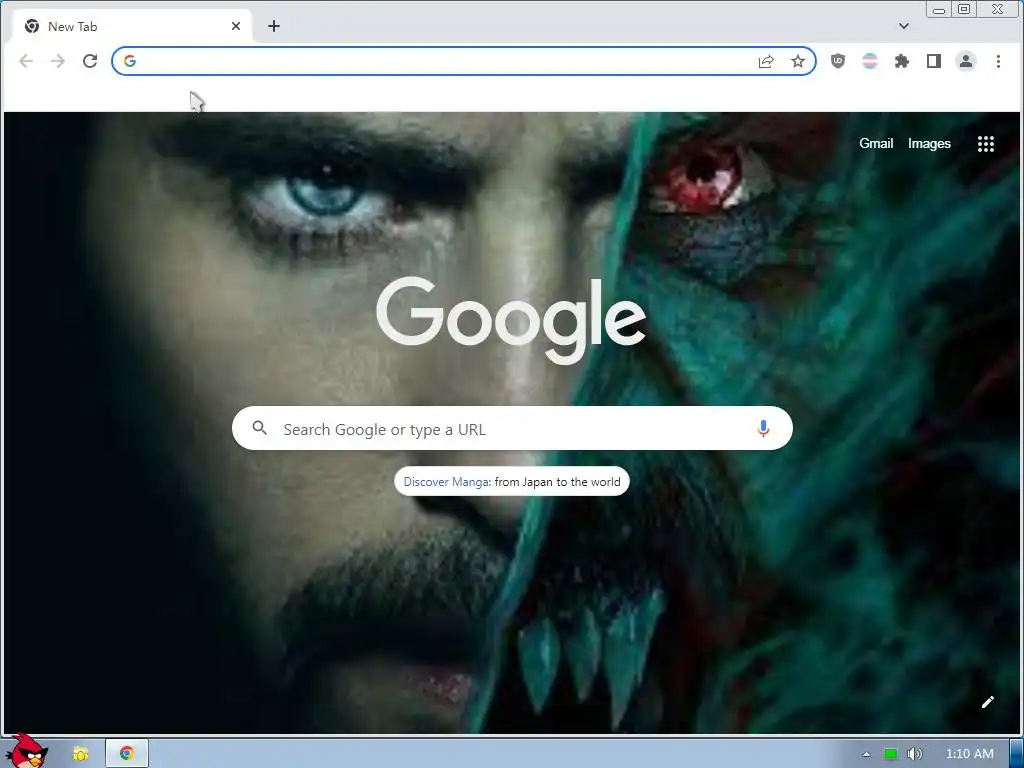Click the Chrome taskbar button
This screenshot has width=1024, height=768.
click(127, 754)
